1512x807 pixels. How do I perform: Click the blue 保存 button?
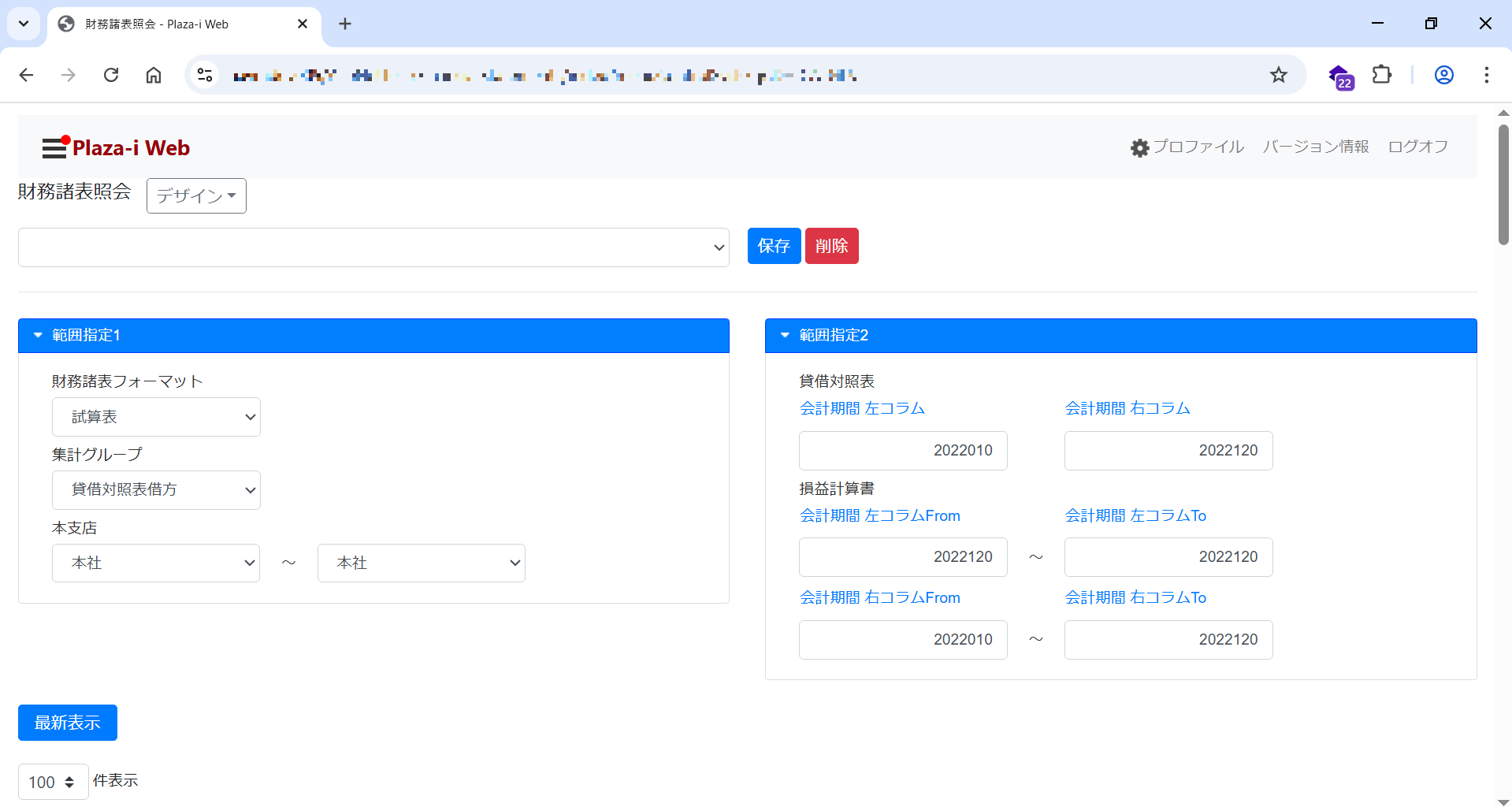(774, 246)
